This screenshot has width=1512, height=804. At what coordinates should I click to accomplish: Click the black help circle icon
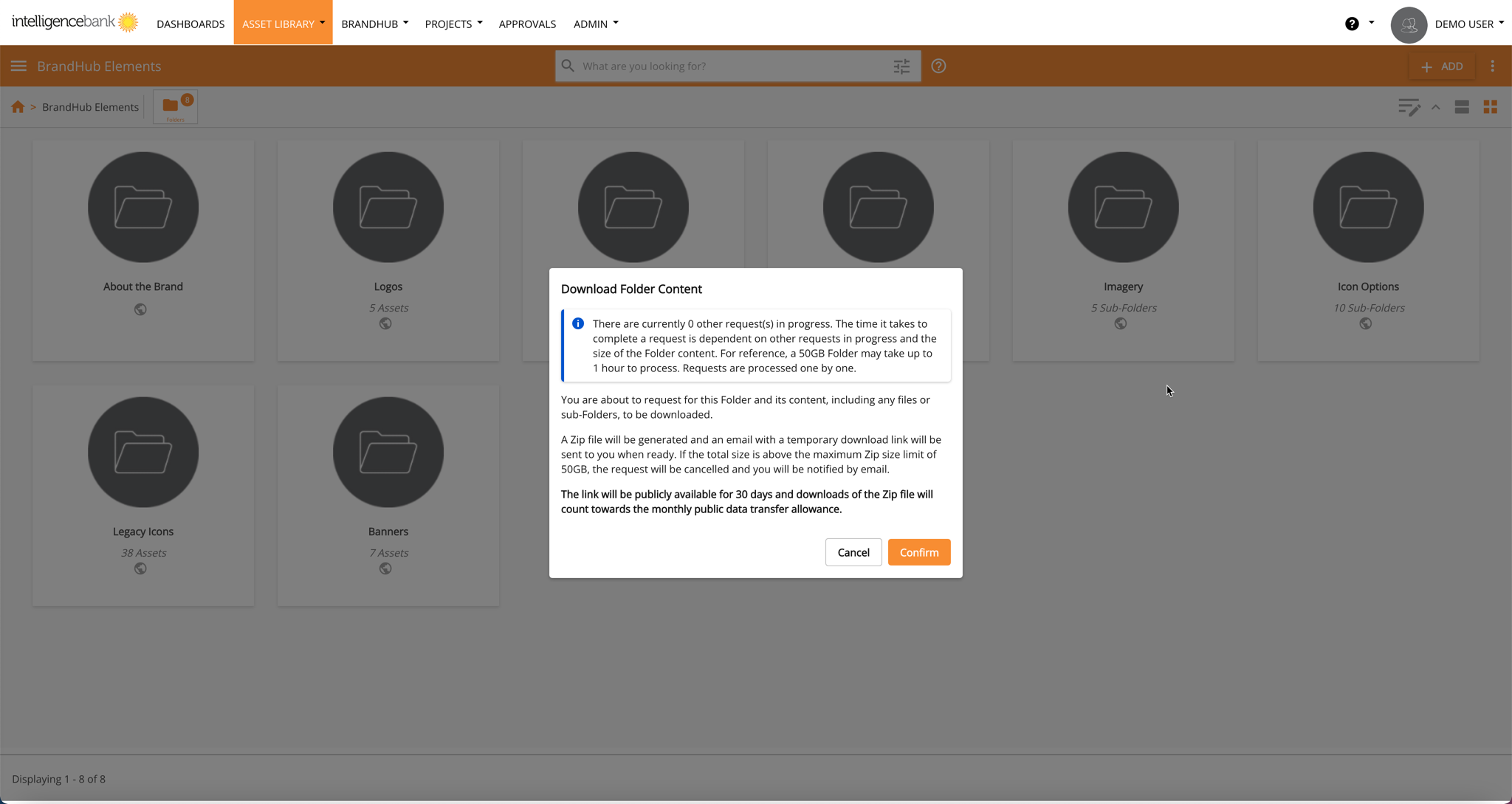pyautogui.click(x=1352, y=24)
